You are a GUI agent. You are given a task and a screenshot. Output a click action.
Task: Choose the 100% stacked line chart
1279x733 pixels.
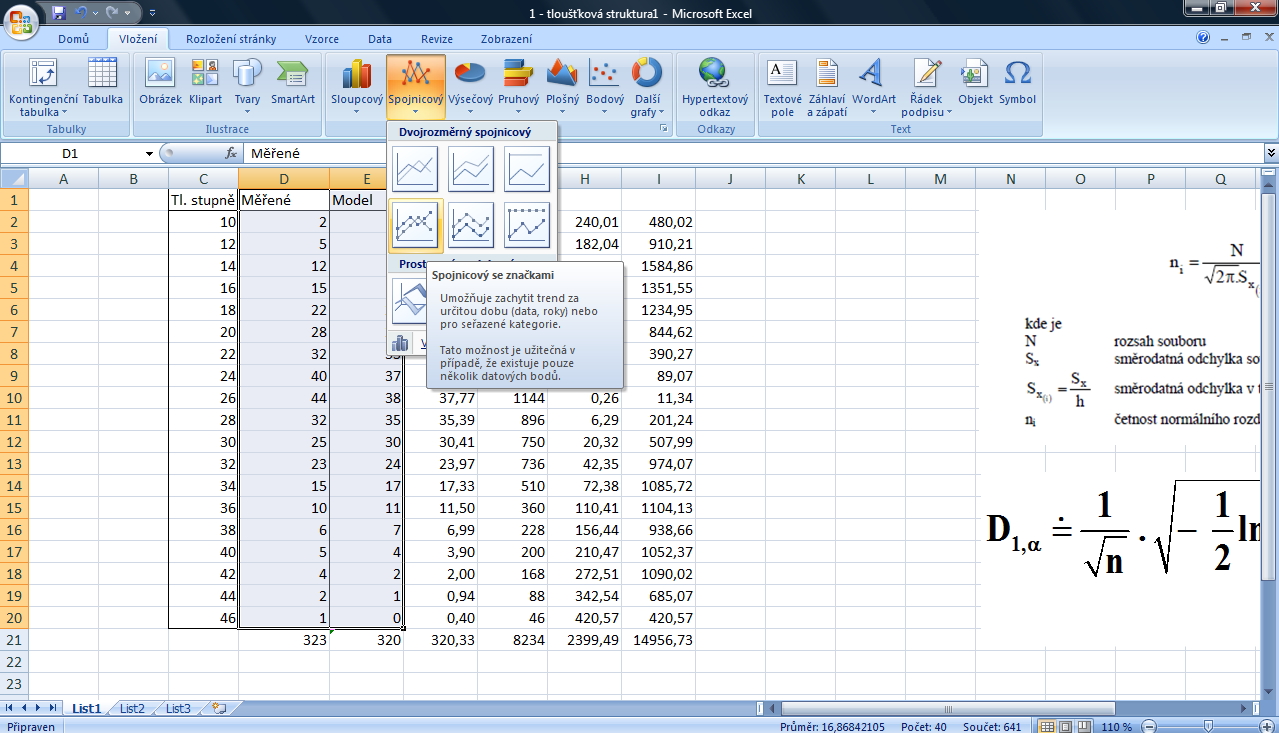(527, 169)
